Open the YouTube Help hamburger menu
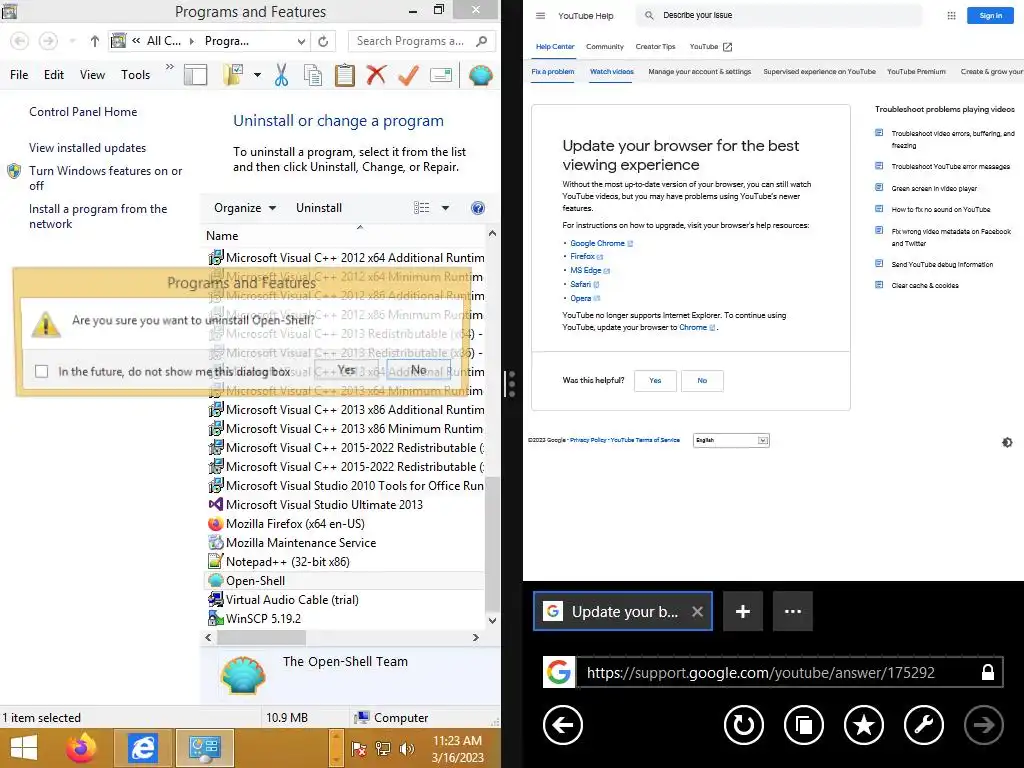The height and width of the screenshot is (768, 1024). 540,16
